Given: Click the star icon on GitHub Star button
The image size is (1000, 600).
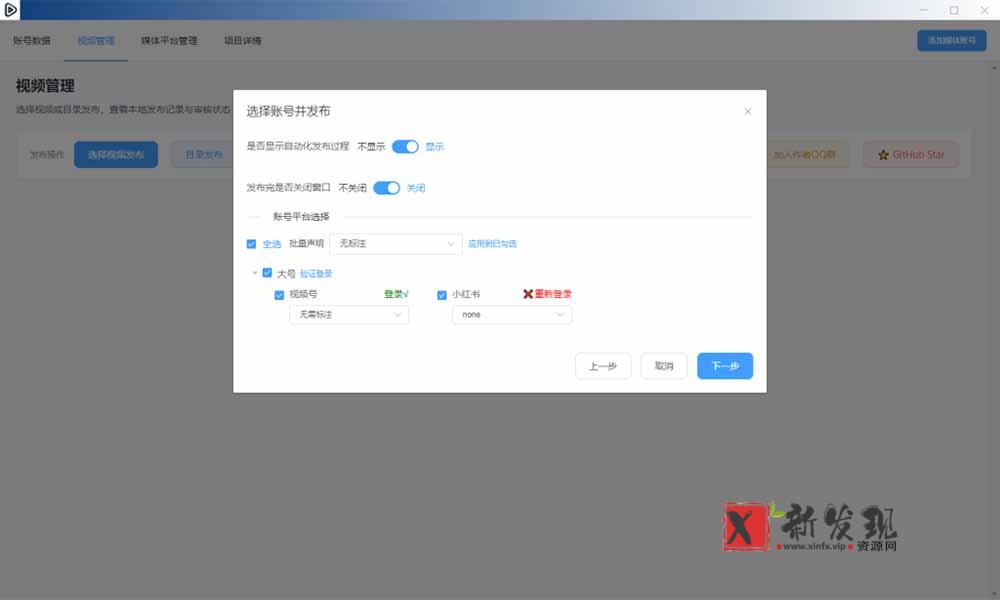Looking at the screenshot, I should pos(883,155).
